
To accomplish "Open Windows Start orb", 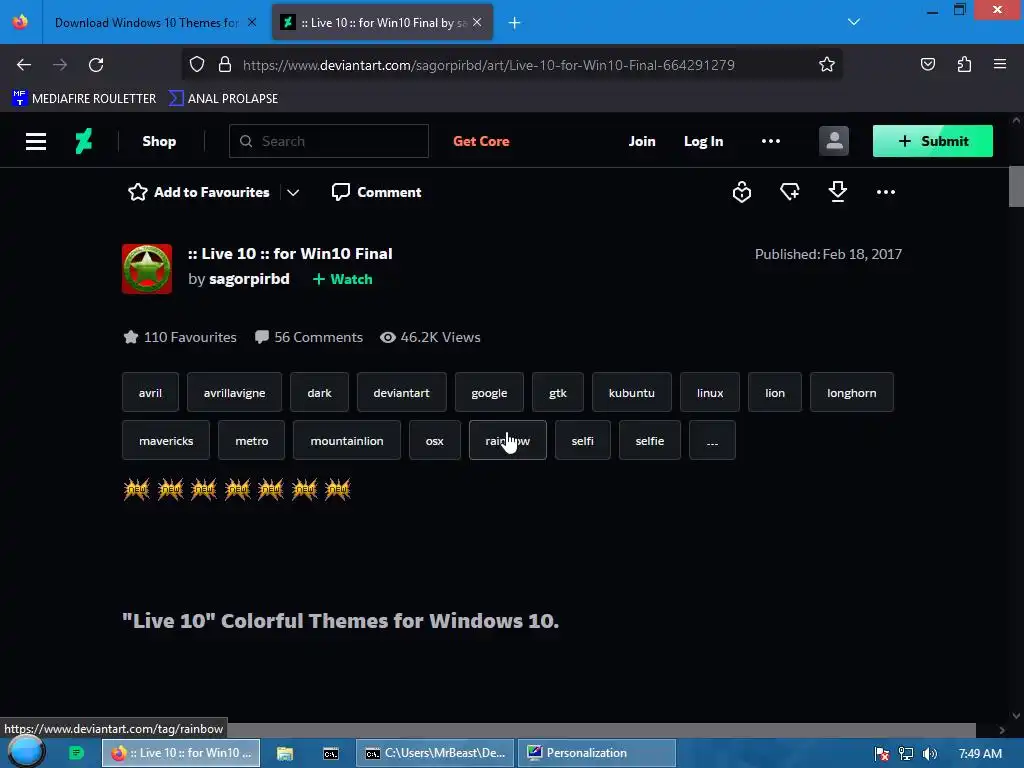I will pos(26,752).
